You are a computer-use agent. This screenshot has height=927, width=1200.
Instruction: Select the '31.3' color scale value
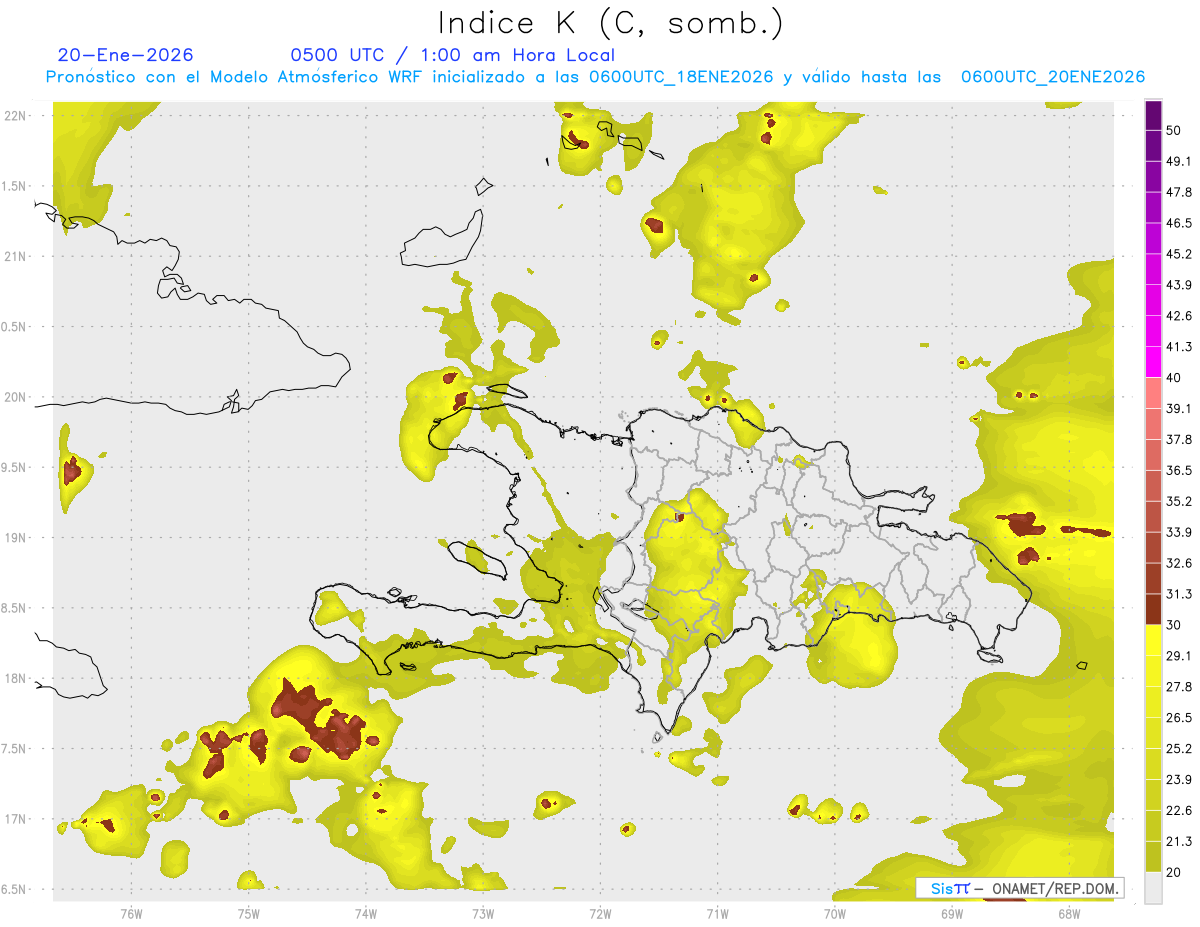click(1179, 594)
